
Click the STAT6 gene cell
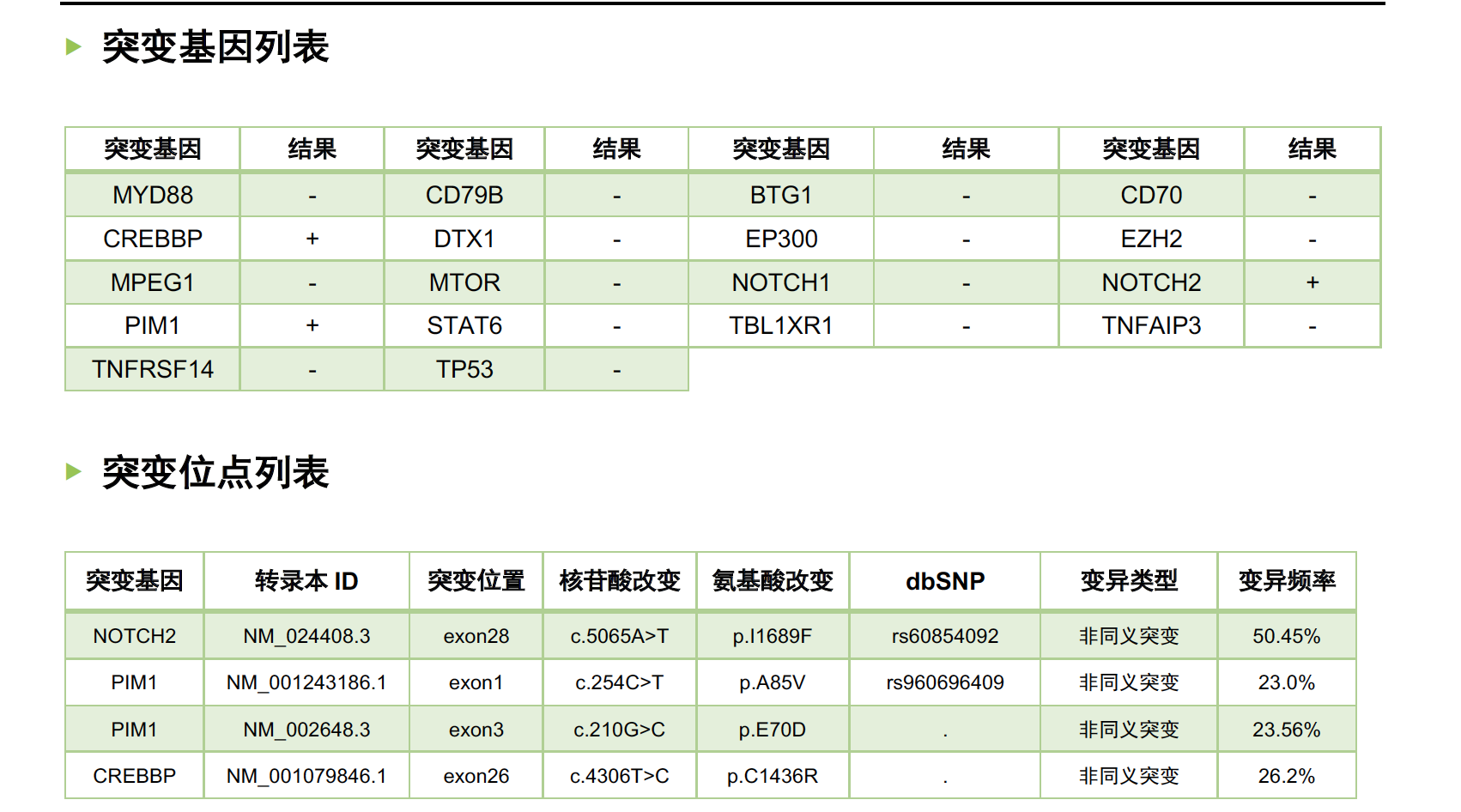coord(464,325)
